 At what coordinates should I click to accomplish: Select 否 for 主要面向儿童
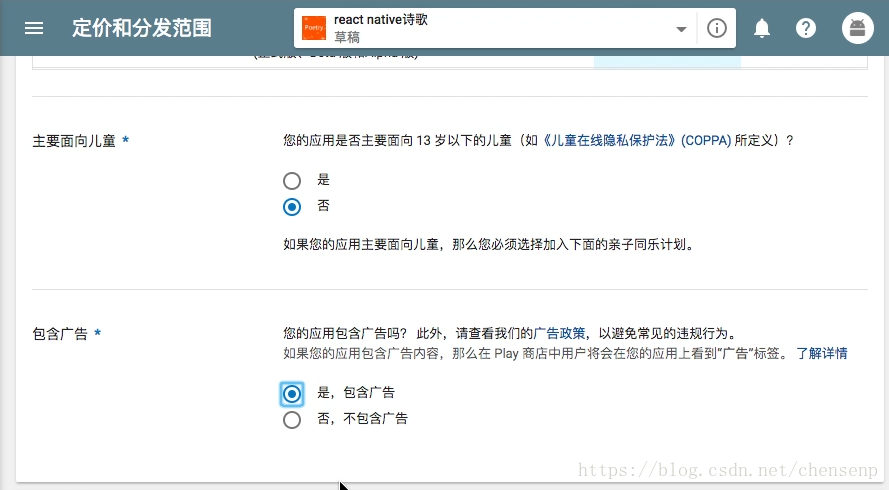click(x=292, y=207)
